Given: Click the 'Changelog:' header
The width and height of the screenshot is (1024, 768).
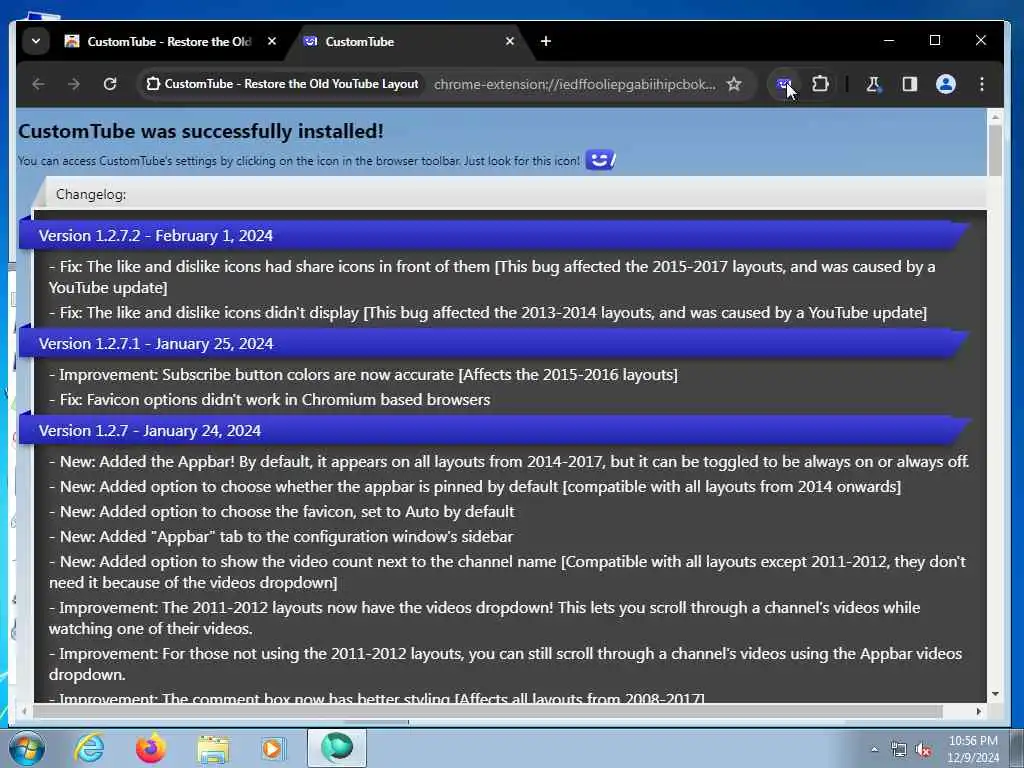Looking at the screenshot, I should (x=91, y=195).
